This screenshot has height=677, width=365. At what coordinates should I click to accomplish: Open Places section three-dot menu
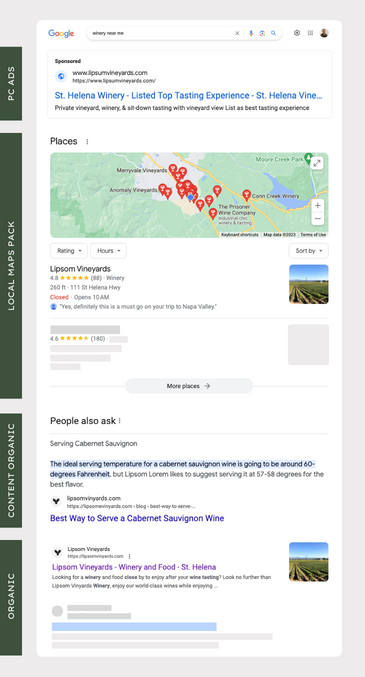tap(87, 142)
